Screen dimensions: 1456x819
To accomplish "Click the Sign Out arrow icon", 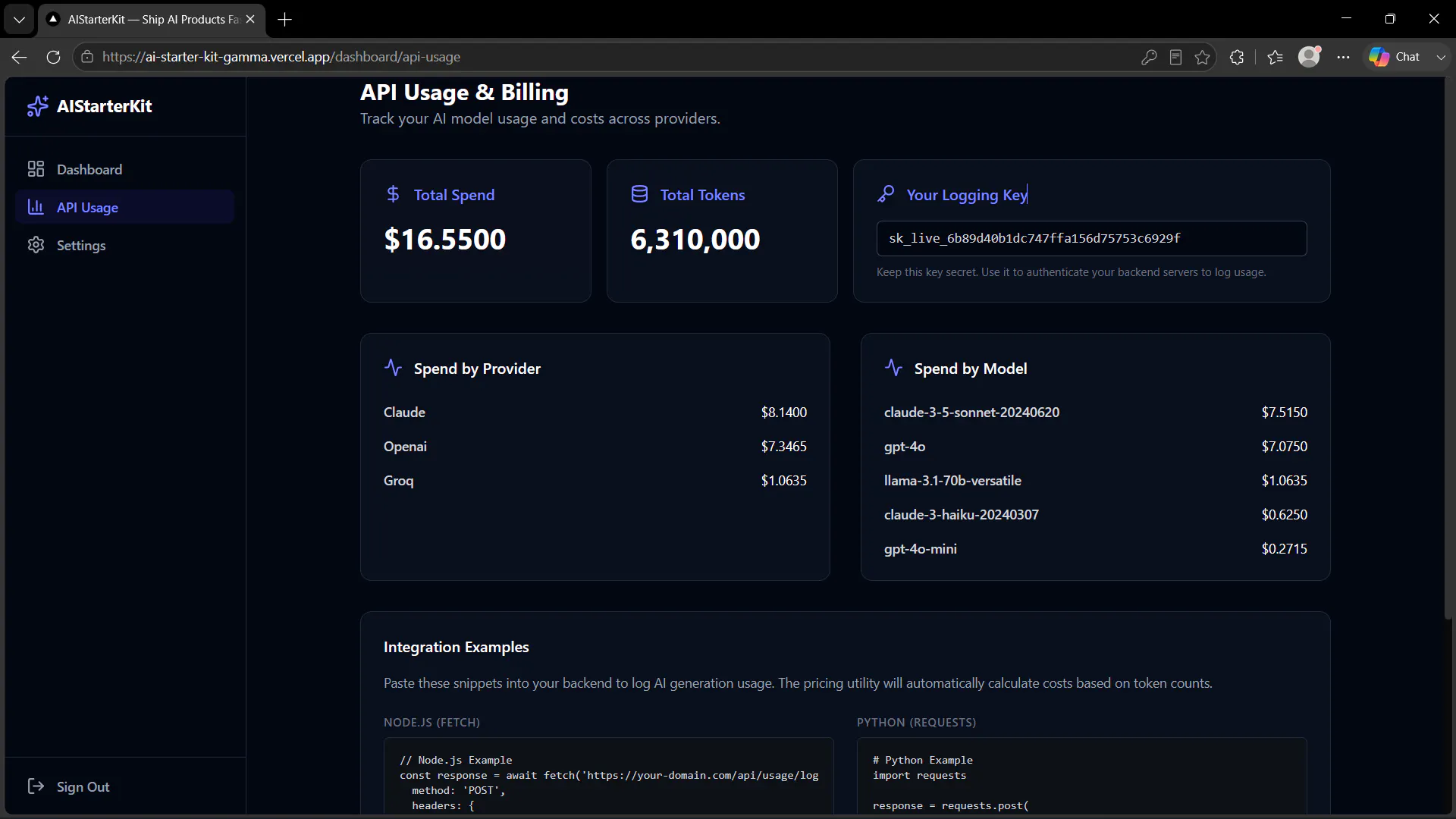I will click(36, 786).
